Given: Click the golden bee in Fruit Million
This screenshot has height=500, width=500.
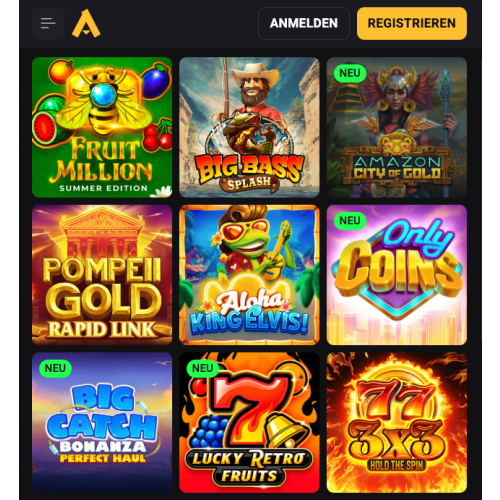Looking at the screenshot, I should coord(104,100).
